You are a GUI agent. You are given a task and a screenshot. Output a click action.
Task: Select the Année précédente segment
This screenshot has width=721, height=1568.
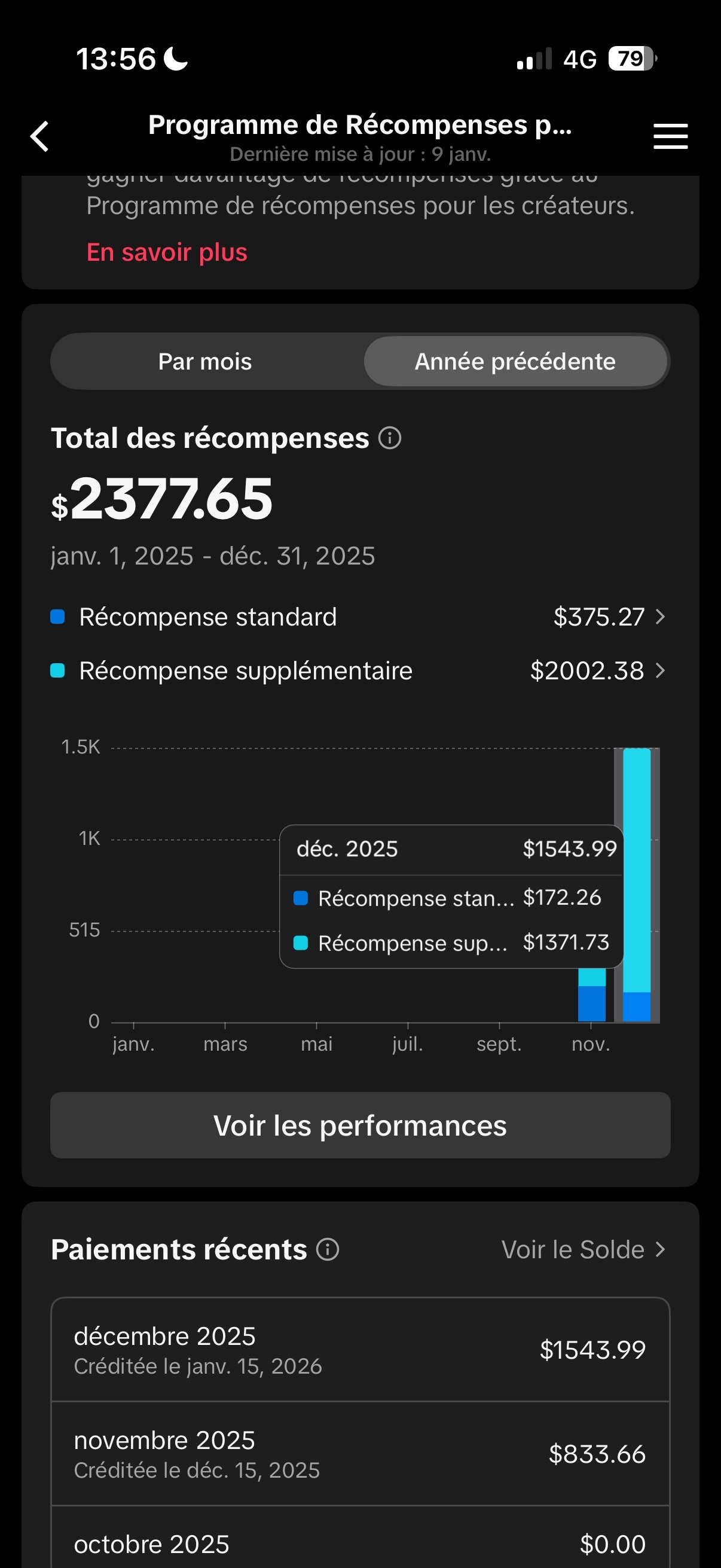pos(515,362)
